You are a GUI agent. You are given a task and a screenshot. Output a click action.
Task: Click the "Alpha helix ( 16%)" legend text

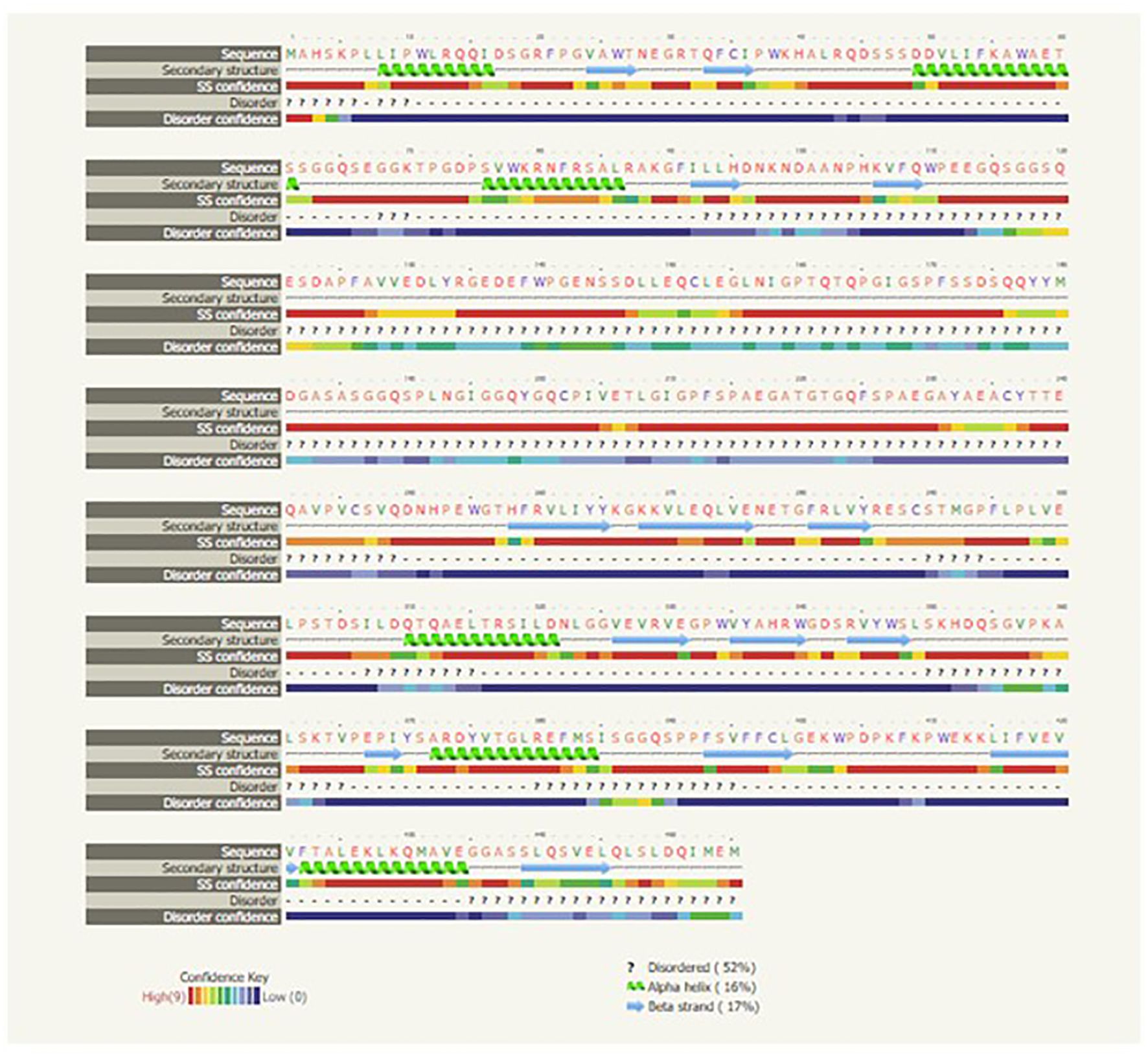pos(702,987)
